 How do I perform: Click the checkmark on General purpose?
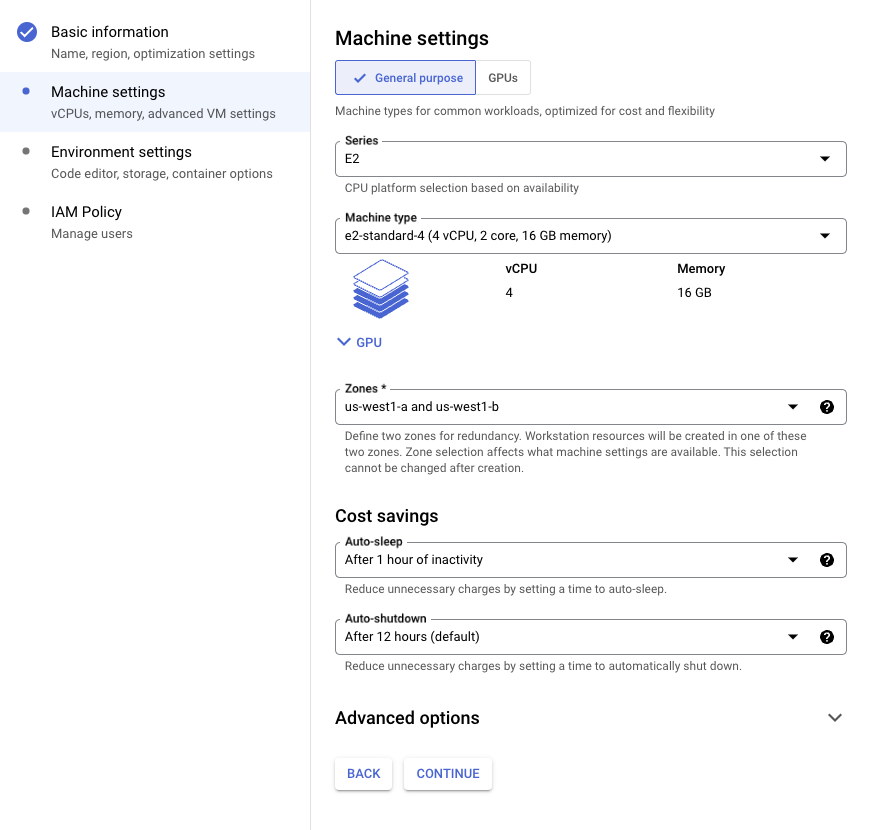[360, 78]
